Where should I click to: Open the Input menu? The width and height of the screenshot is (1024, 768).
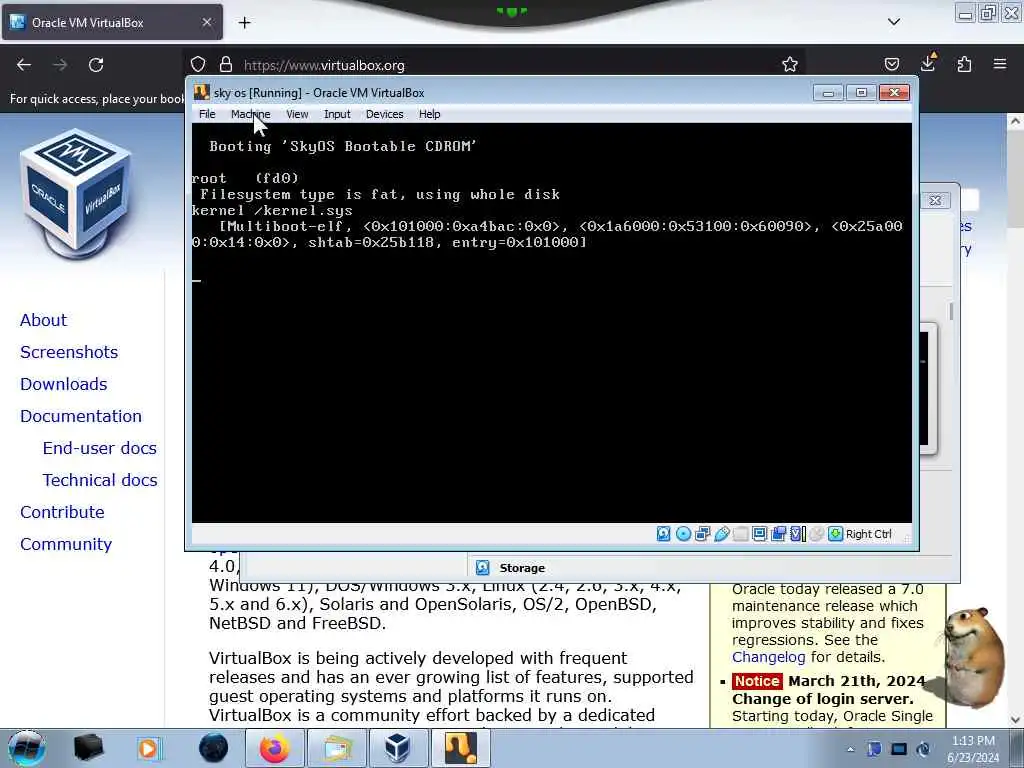(337, 114)
